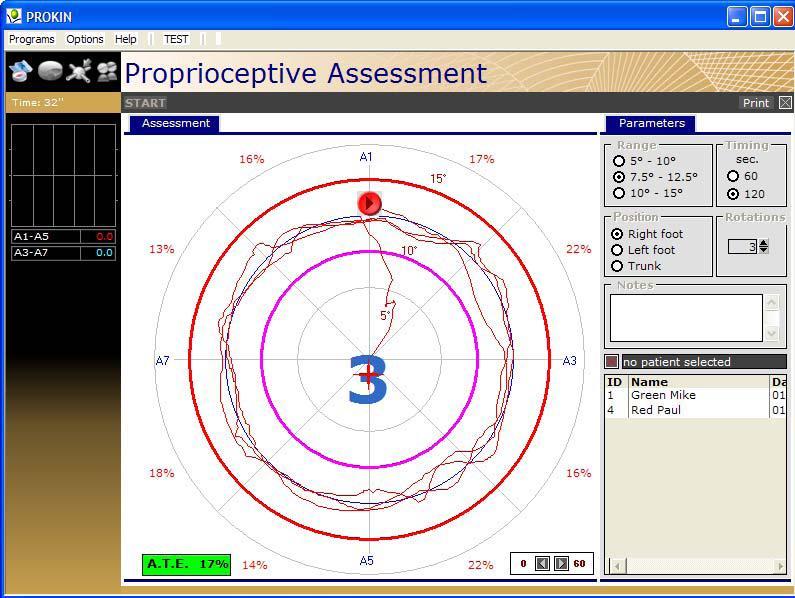Click the A3-A7 value row

(x=63, y=253)
